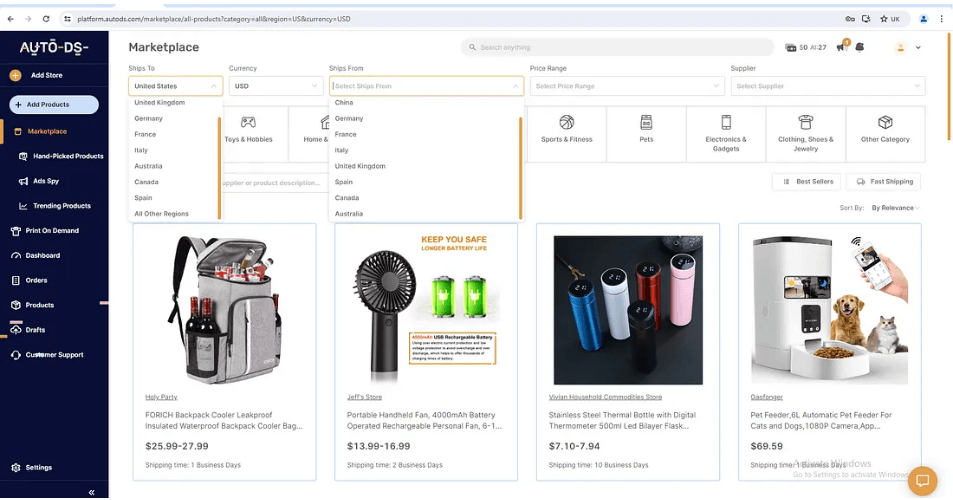Click the Drafts cloud icon
The height and width of the screenshot is (500, 953).
16,330
